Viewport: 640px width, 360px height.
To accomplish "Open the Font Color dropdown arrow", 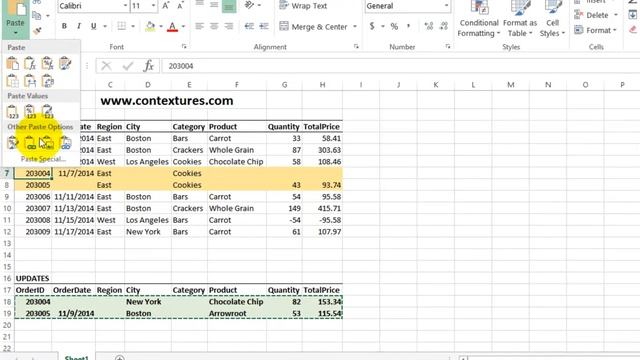I will 183,27.
